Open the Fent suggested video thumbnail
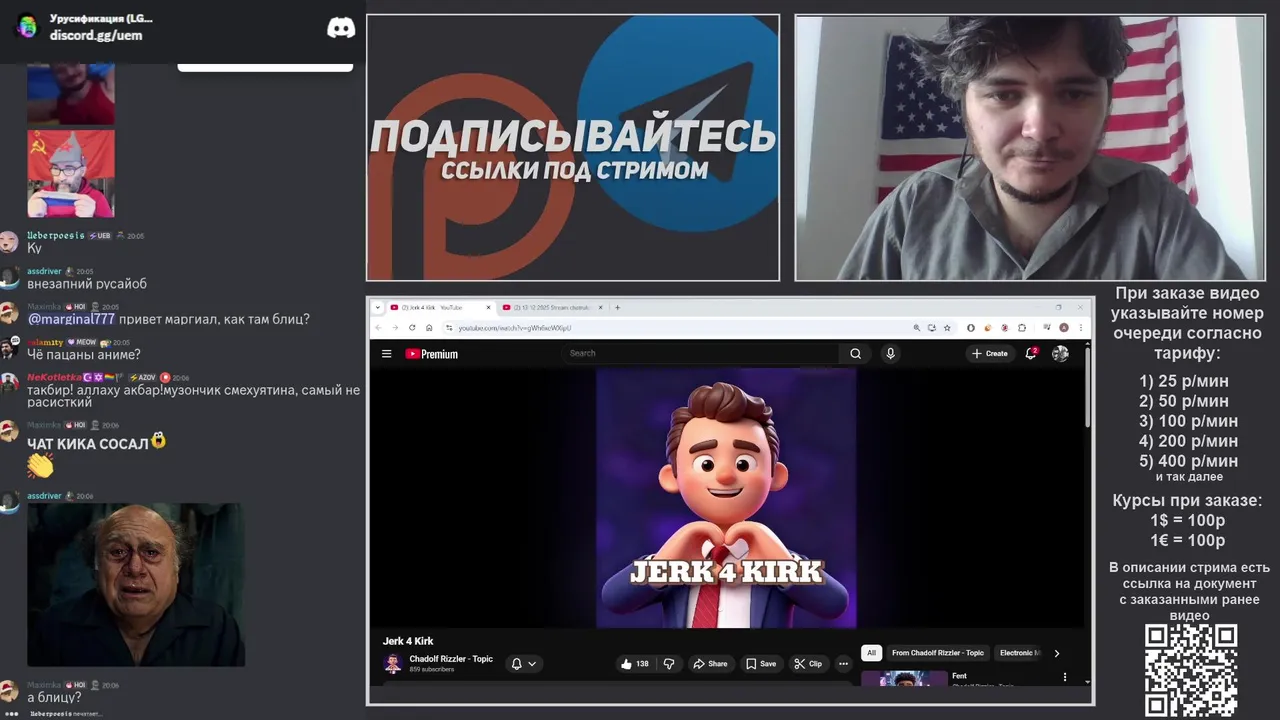This screenshot has height=720, width=1280. (x=904, y=679)
